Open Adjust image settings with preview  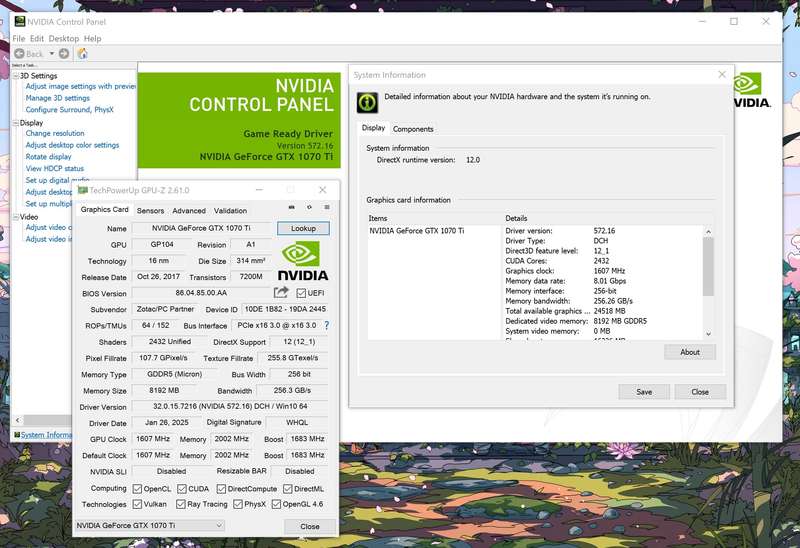click(x=81, y=86)
